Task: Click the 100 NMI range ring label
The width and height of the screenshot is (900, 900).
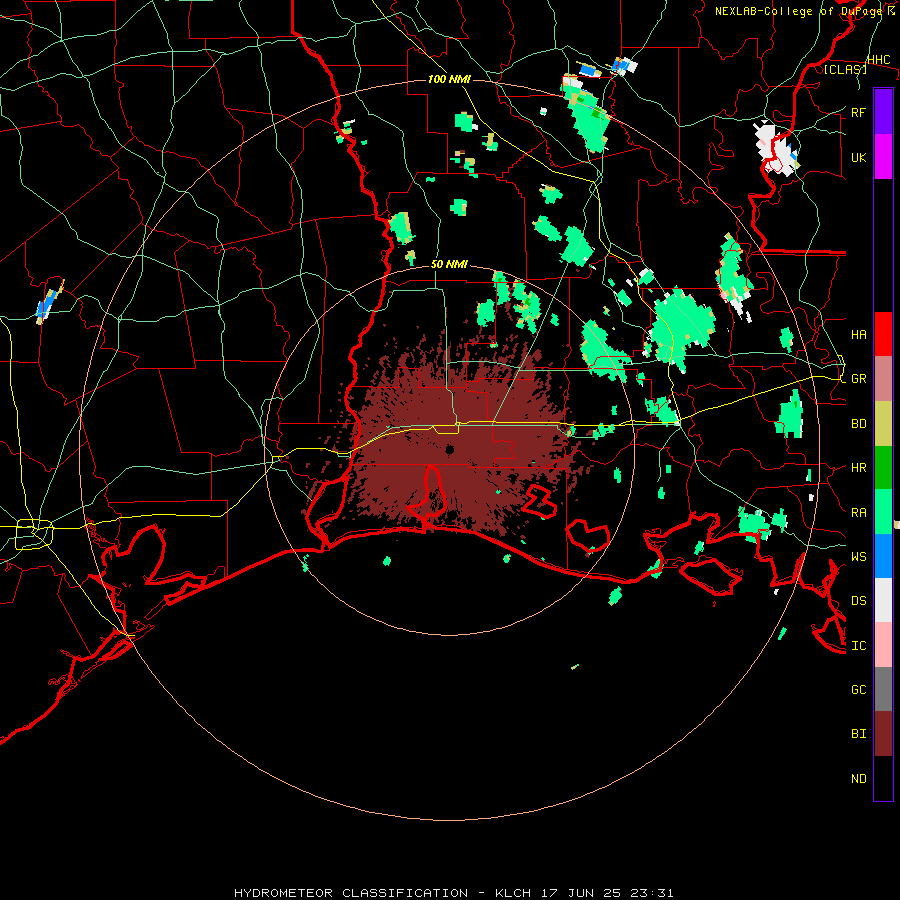Action: click(449, 79)
